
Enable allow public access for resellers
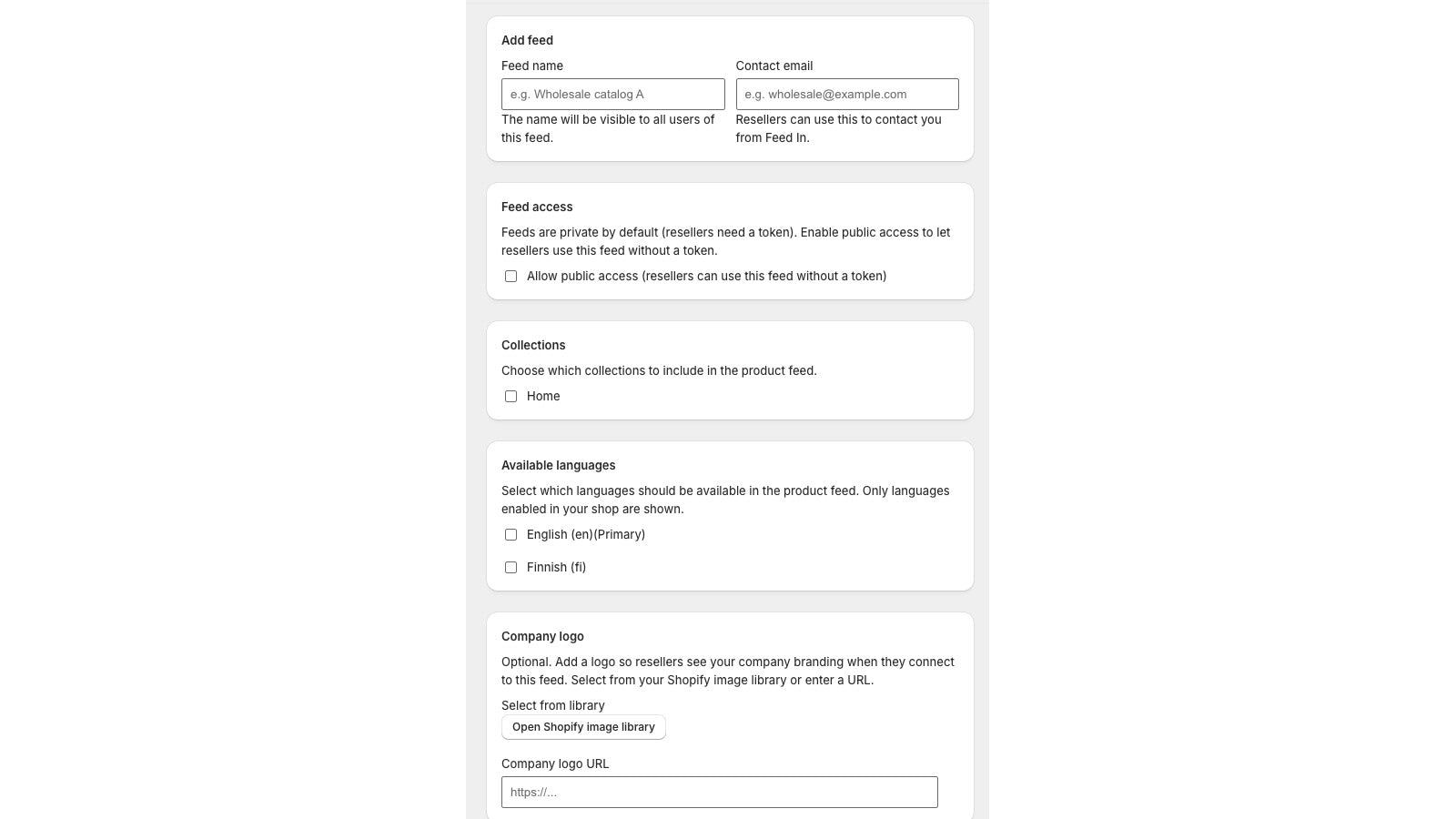tap(511, 276)
